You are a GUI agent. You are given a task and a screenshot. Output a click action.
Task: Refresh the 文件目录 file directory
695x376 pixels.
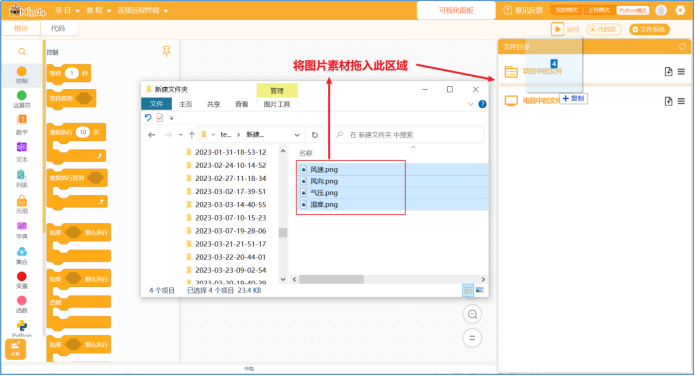tap(682, 47)
